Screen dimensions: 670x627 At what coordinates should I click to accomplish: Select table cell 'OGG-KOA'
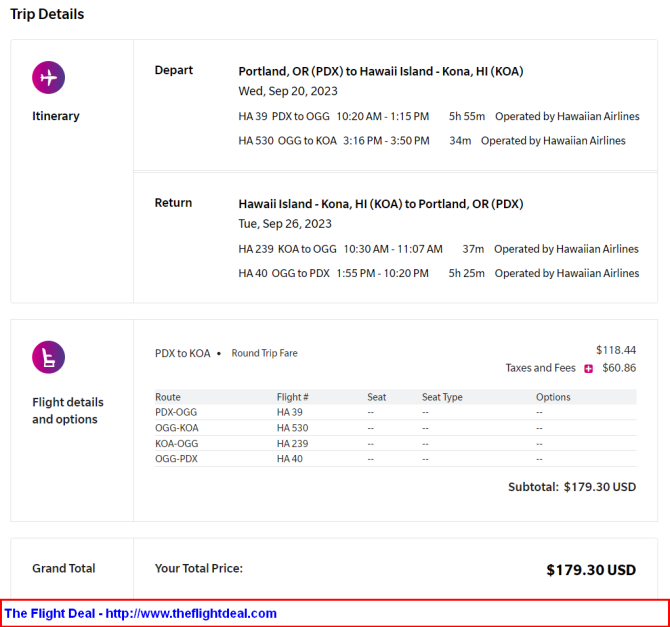(x=176, y=428)
